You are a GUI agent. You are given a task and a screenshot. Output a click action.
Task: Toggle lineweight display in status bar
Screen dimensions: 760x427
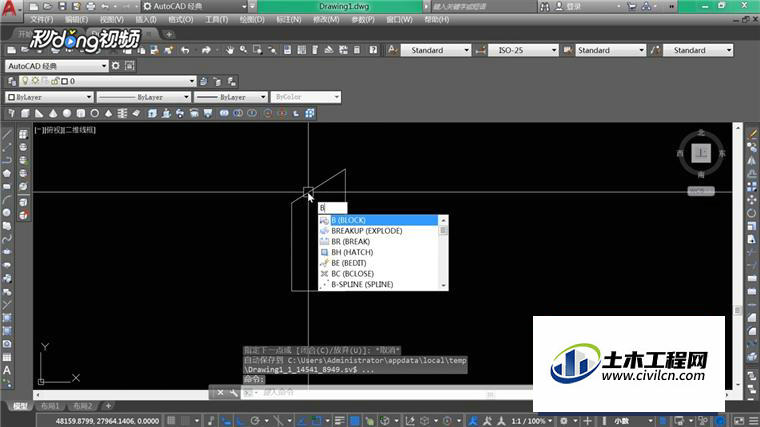[x=339, y=421]
